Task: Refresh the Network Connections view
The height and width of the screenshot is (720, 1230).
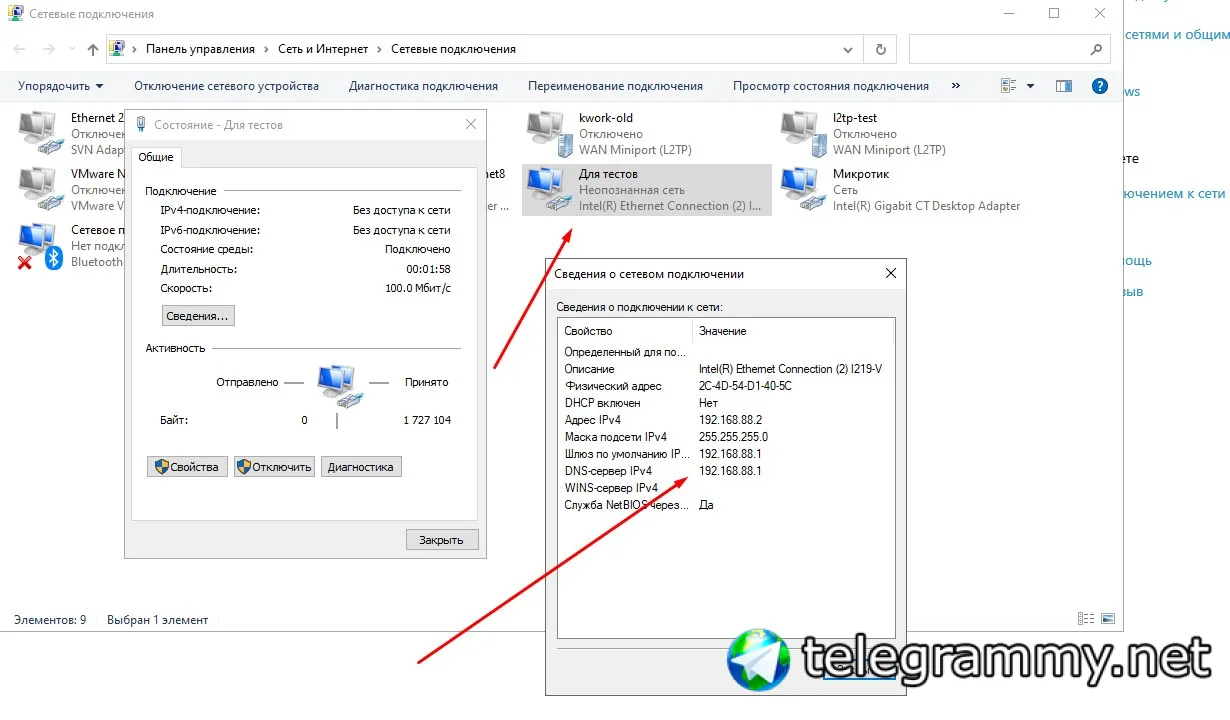Action: 880,49
